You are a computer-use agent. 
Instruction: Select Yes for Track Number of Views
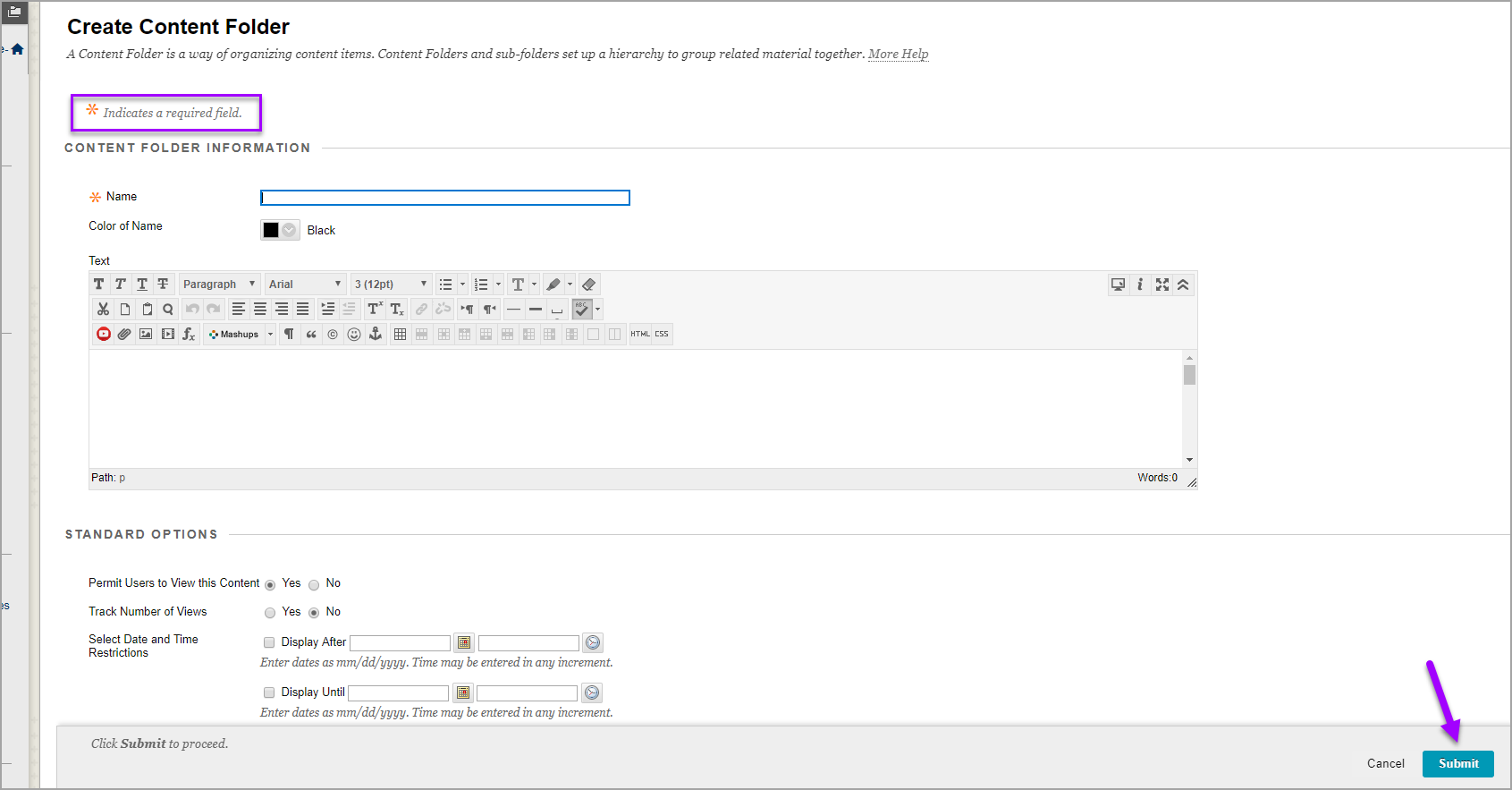click(x=270, y=614)
